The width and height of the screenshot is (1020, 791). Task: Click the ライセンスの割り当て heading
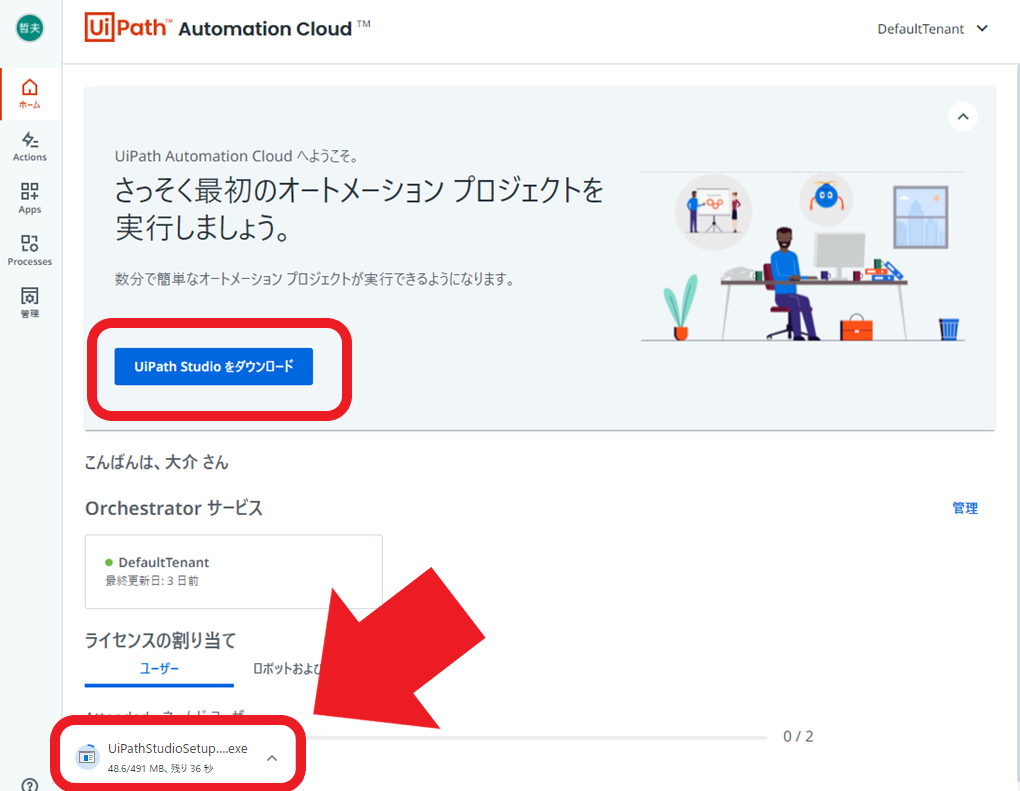tap(160, 641)
